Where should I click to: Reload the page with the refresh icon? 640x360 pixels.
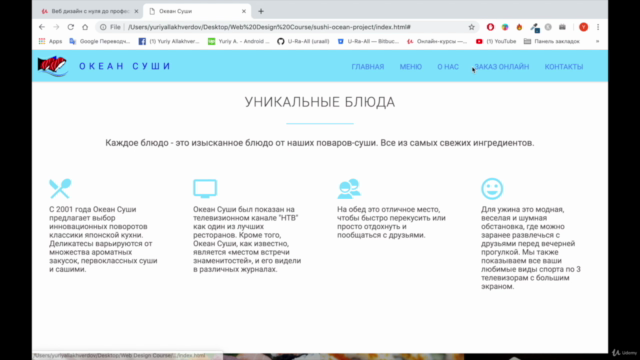71,27
